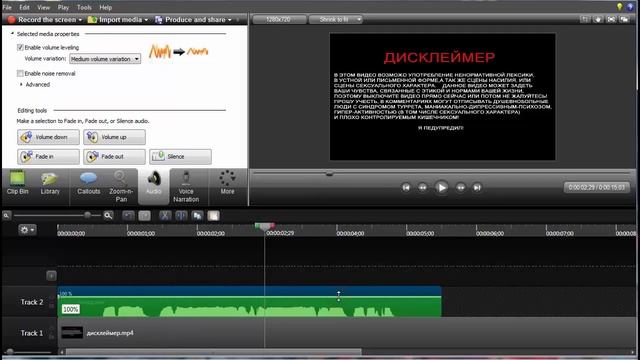Screen dimensions: 640x360
Task: Click the playhead marker on the timeline ruler
Action: [264, 226]
